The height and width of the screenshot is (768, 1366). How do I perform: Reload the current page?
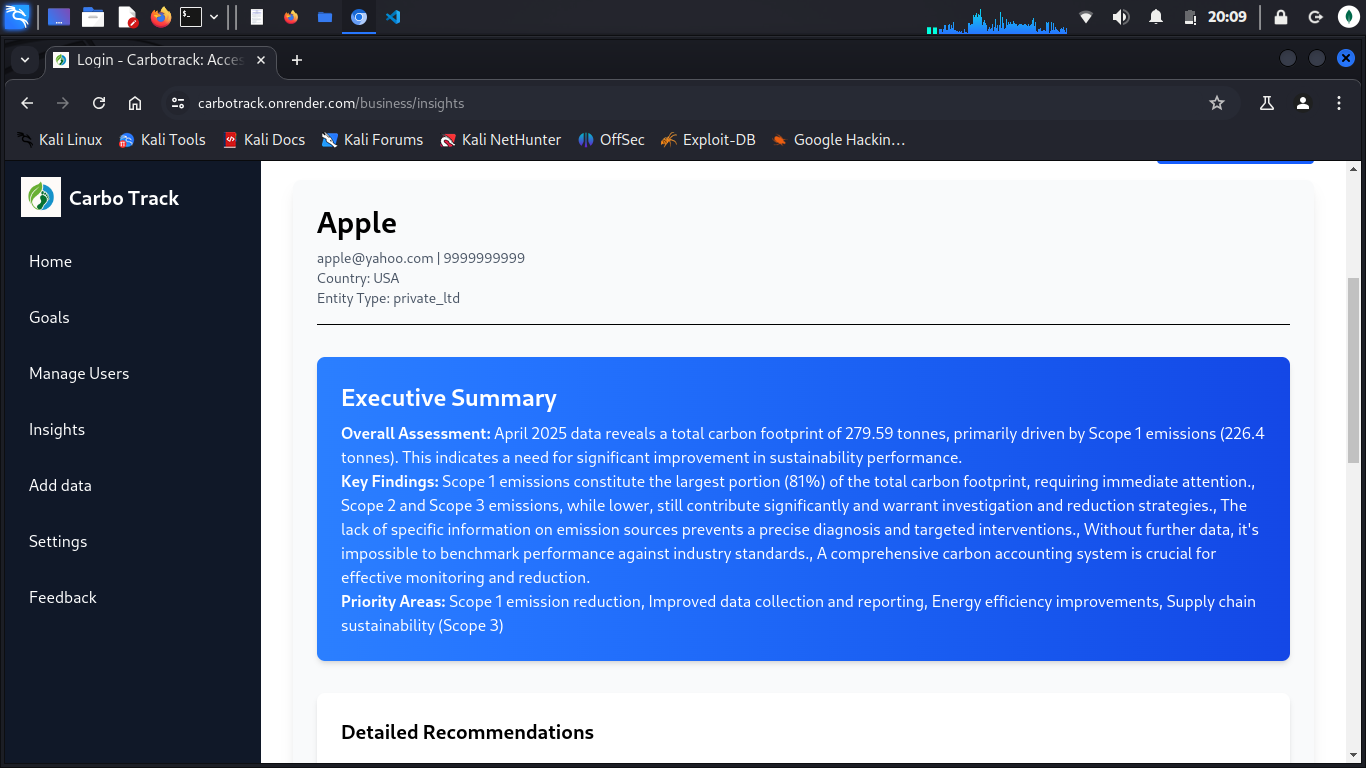(99, 103)
